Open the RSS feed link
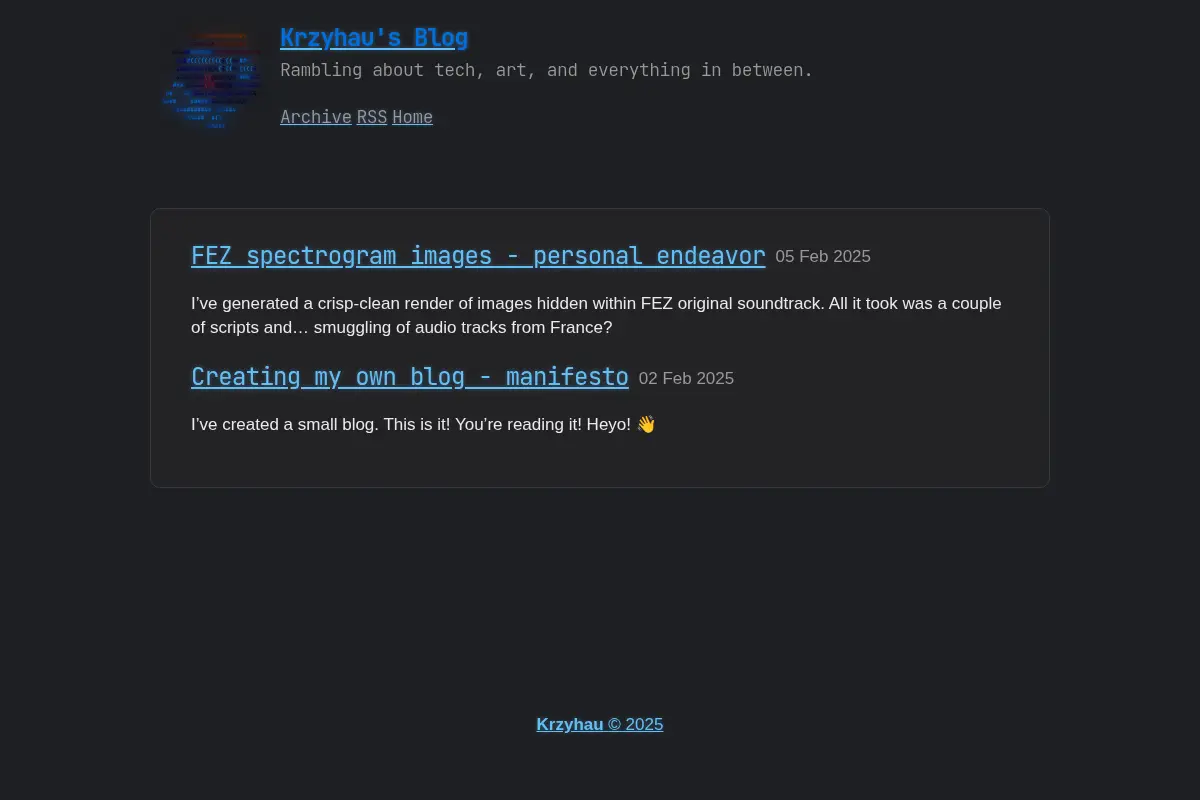Screen dimensions: 1200x800 click(x=372, y=117)
